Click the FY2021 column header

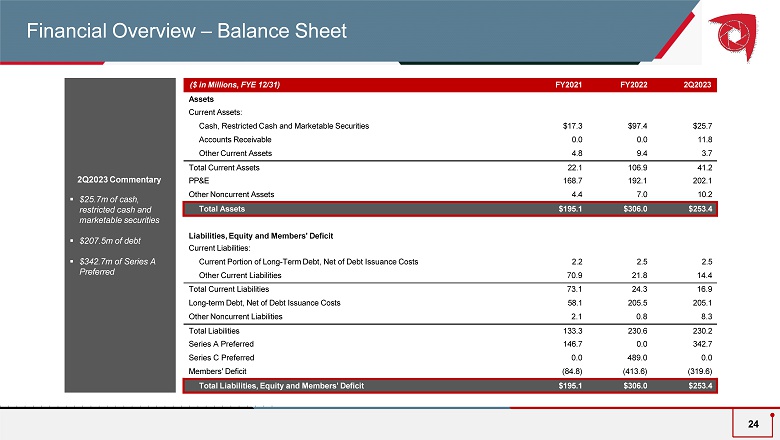click(570, 85)
